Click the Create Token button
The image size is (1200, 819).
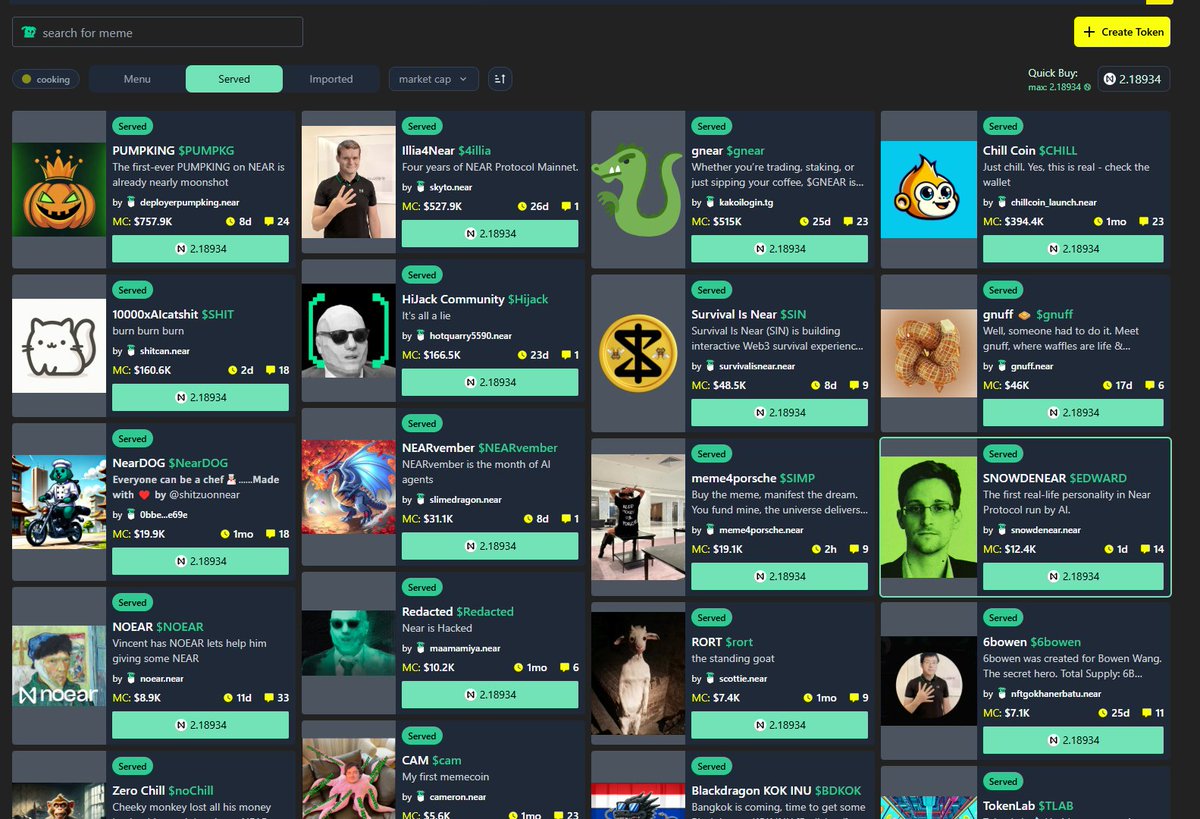click(x=1122, y=32)
